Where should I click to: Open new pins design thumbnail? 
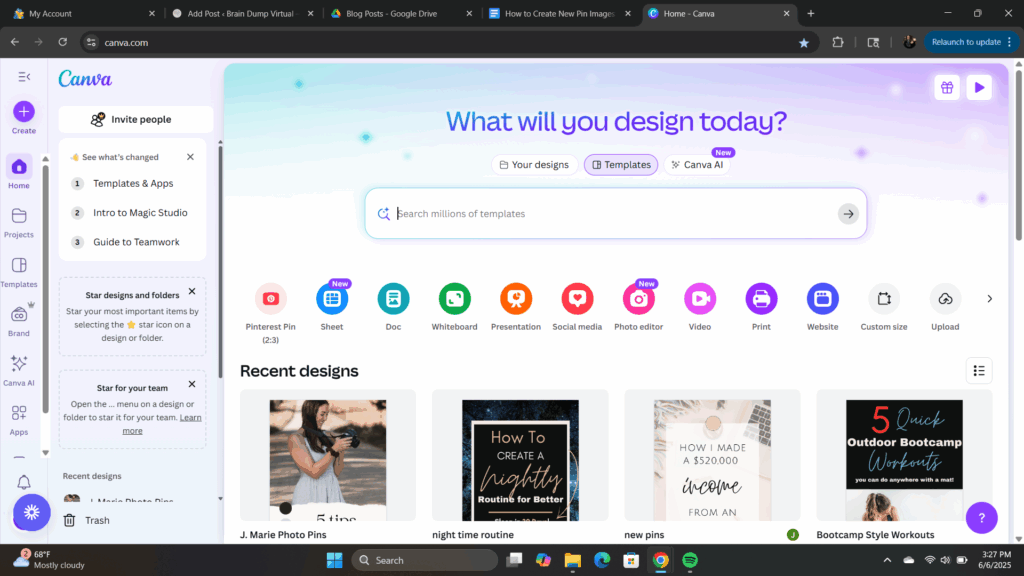pyautogui.click(x=712, y=455)
